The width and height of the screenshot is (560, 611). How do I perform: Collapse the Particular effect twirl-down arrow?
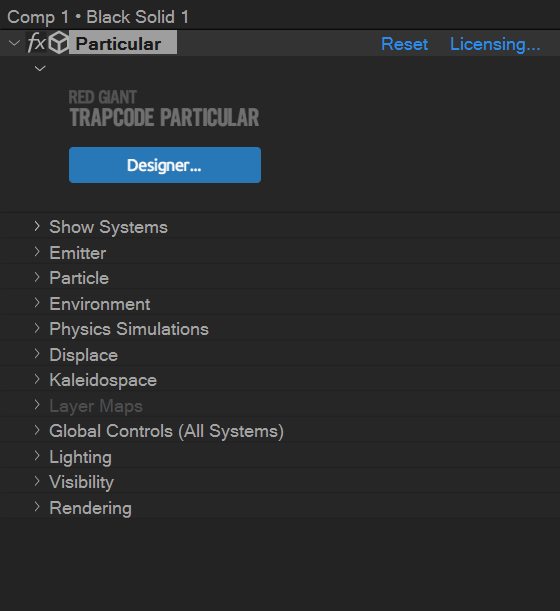[14, 43]
